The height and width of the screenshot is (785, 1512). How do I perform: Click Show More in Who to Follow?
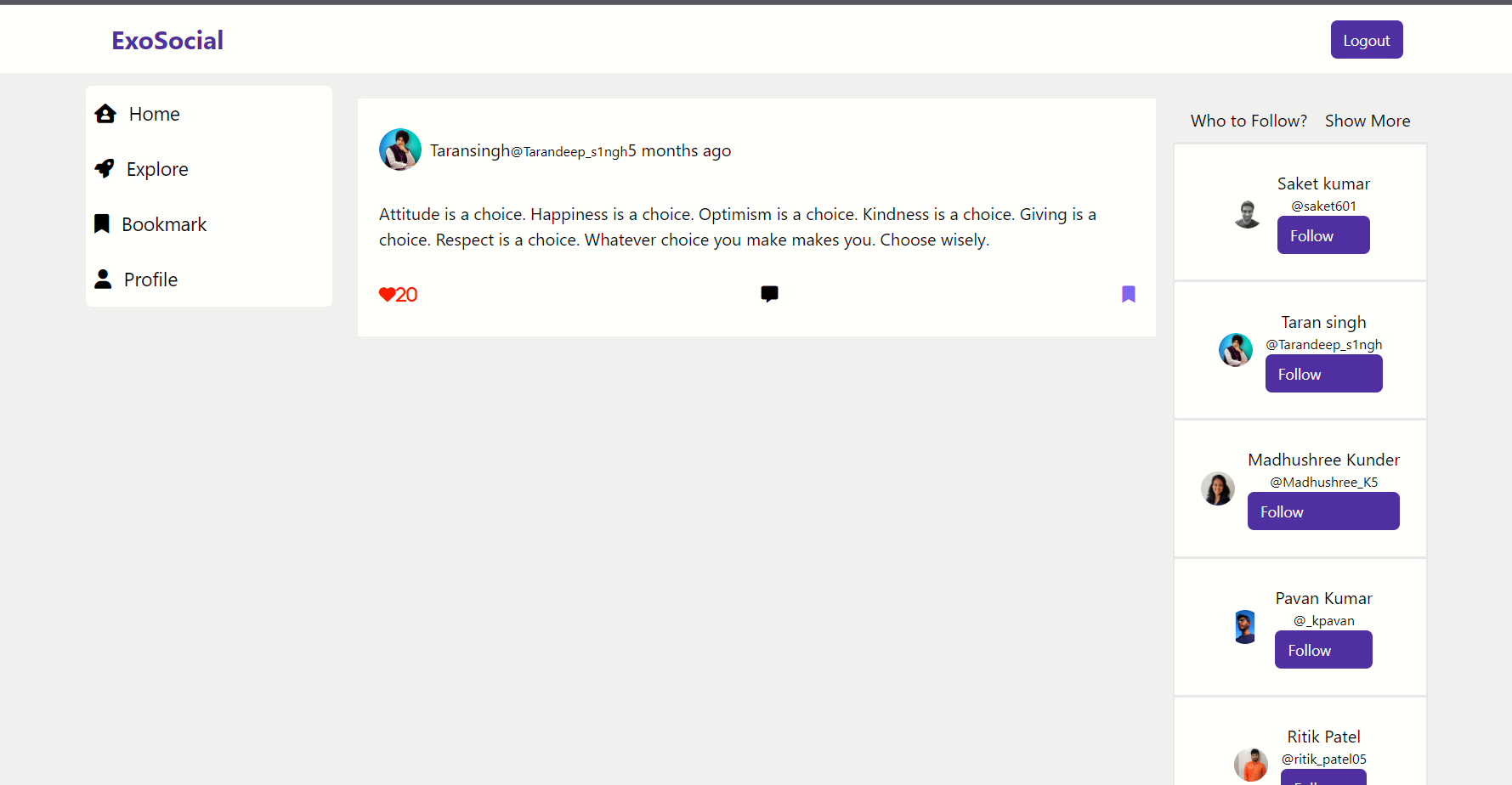click(1368, 121)
